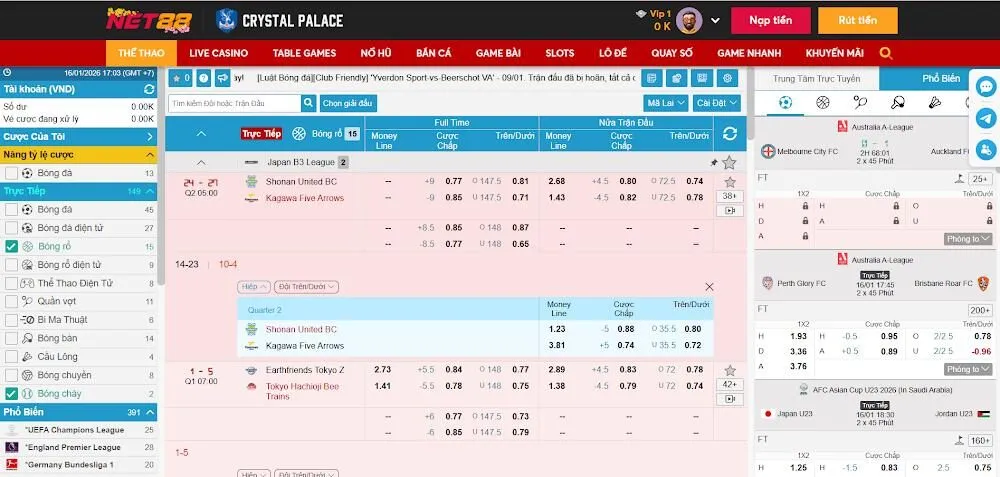Open the help question mark icon

(203, 78)
